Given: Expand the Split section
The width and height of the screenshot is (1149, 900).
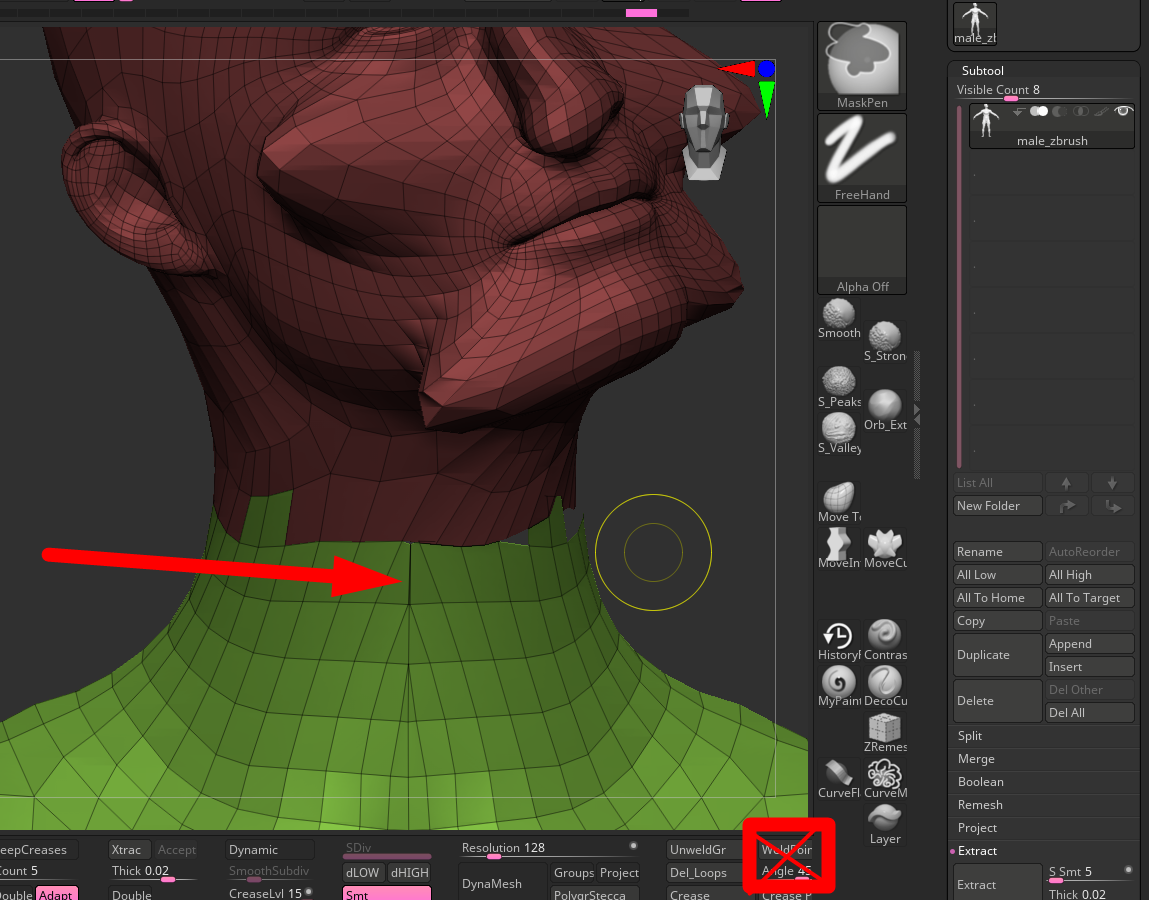Looking at the screenshot, I should [x=970, y=736].
